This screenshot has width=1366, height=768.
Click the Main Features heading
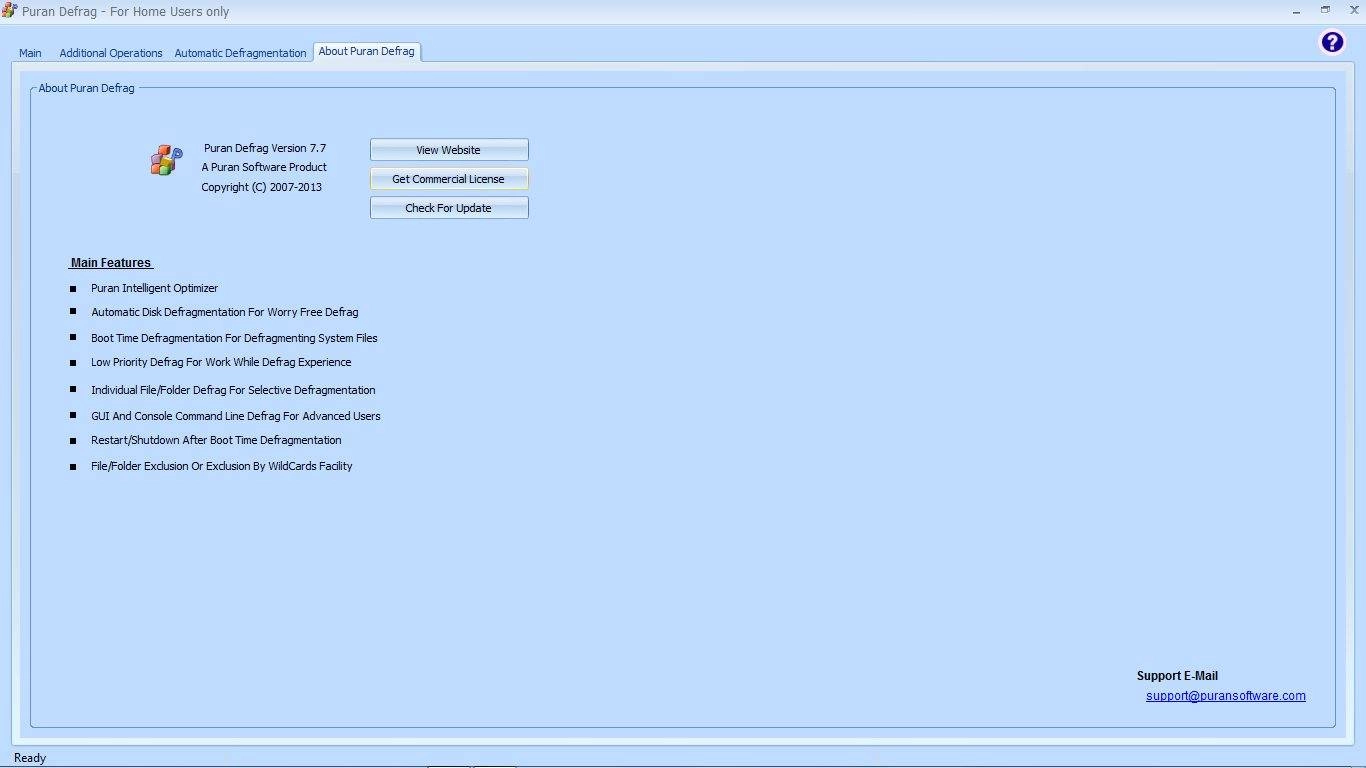111,263
